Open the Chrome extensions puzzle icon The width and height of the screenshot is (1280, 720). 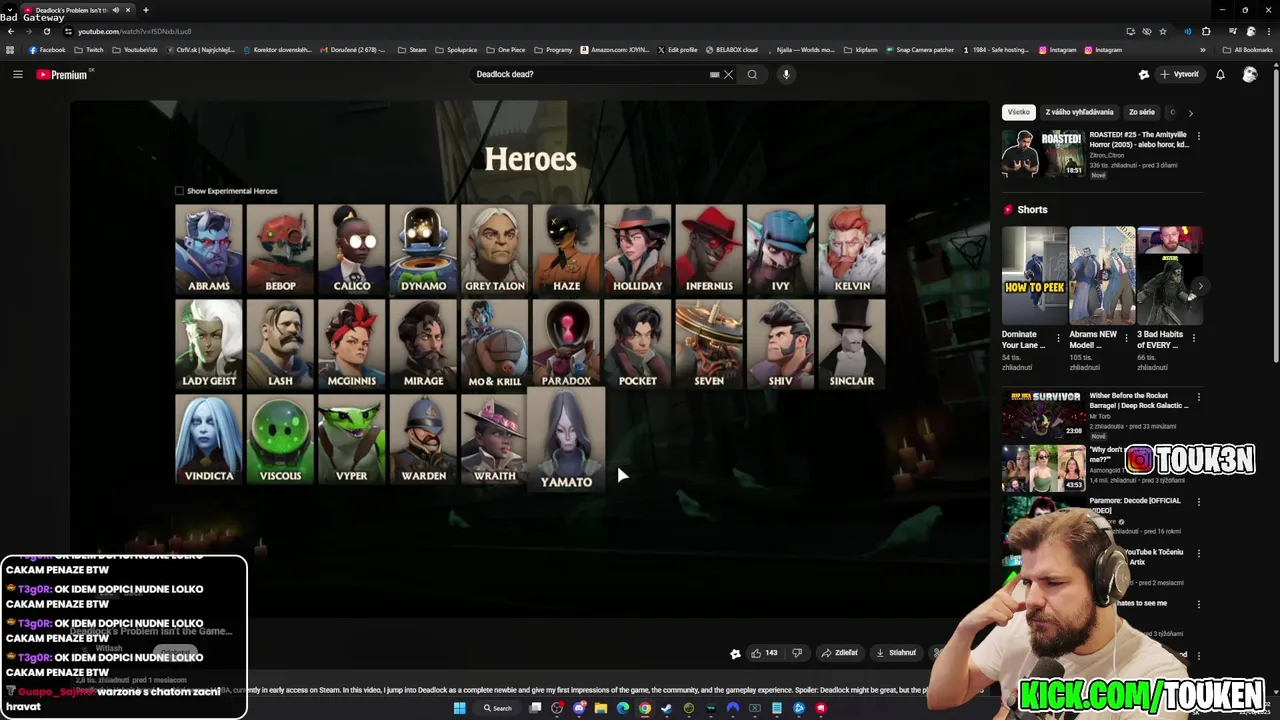[x=1206, y=31]
